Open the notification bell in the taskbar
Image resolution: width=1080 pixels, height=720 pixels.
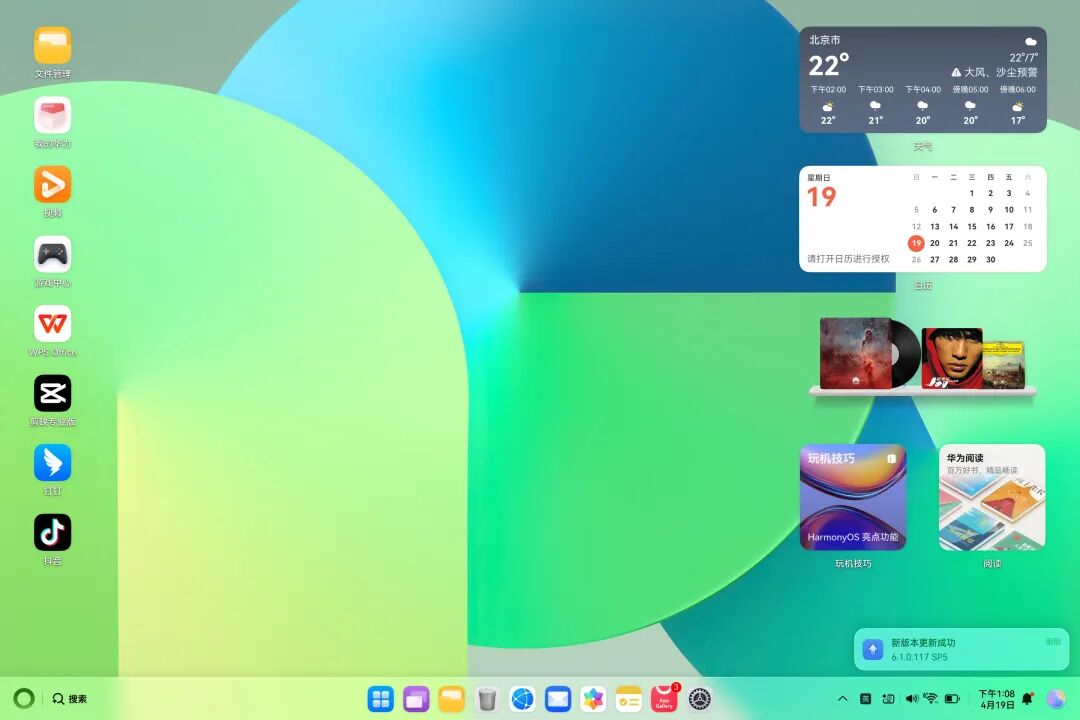(x=1027, y=698)
